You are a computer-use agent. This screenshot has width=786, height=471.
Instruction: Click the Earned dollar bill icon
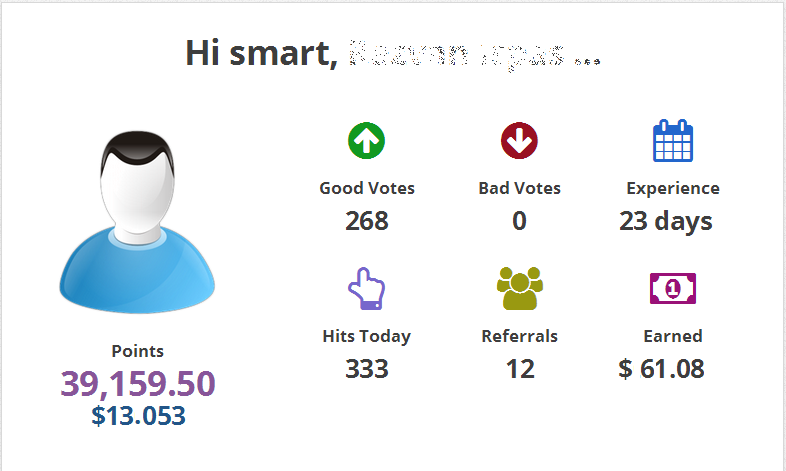672,289
